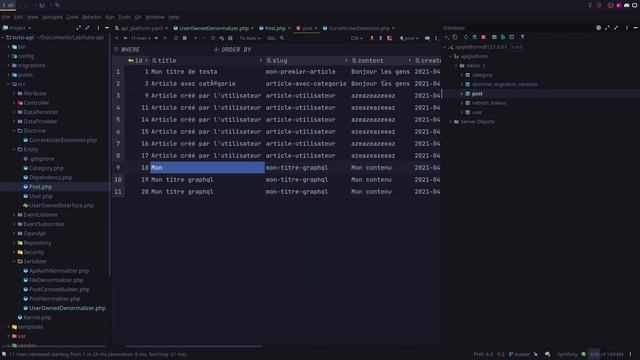Open the File menu
Screen dimensions: 640x360
pyautogui.click(x=6, y=17)
